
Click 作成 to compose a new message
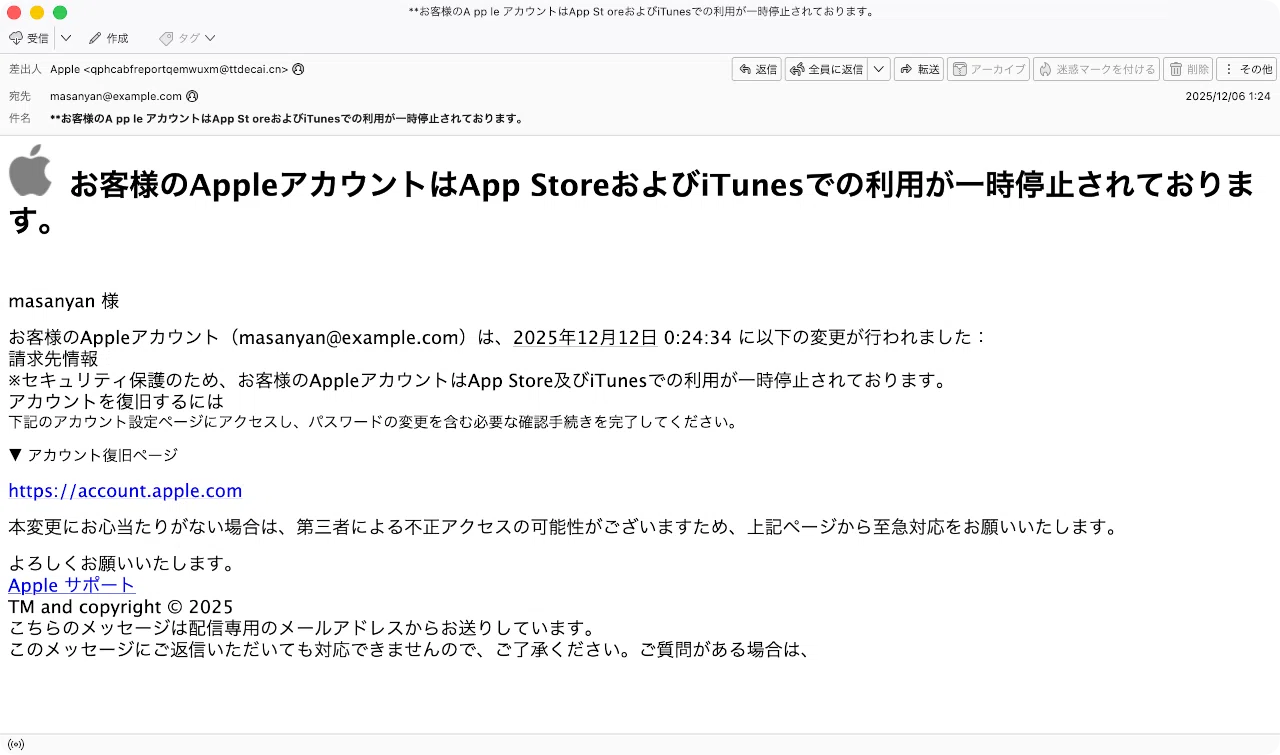point(108,38)
